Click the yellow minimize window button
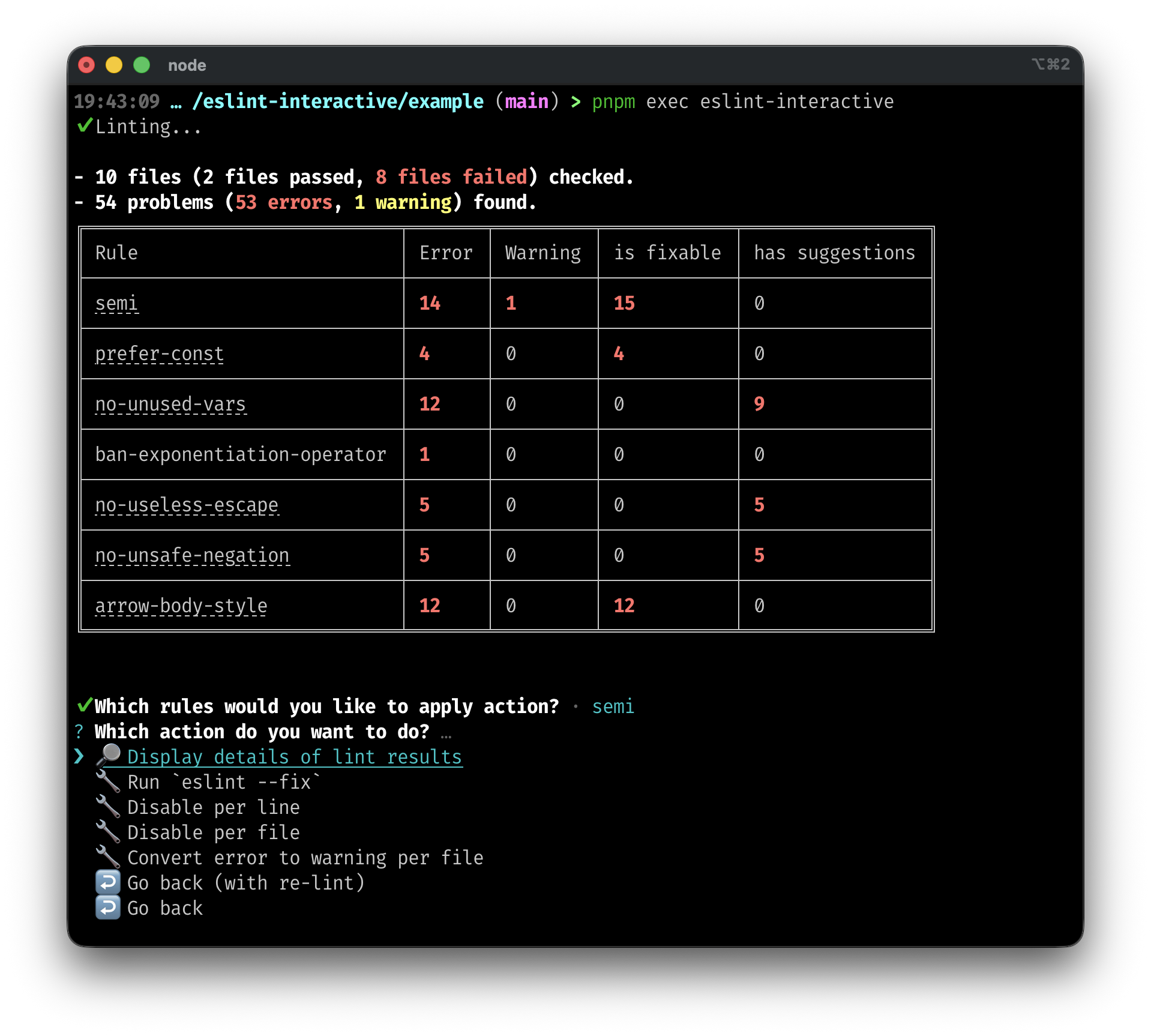 click(x=114, y=65)
